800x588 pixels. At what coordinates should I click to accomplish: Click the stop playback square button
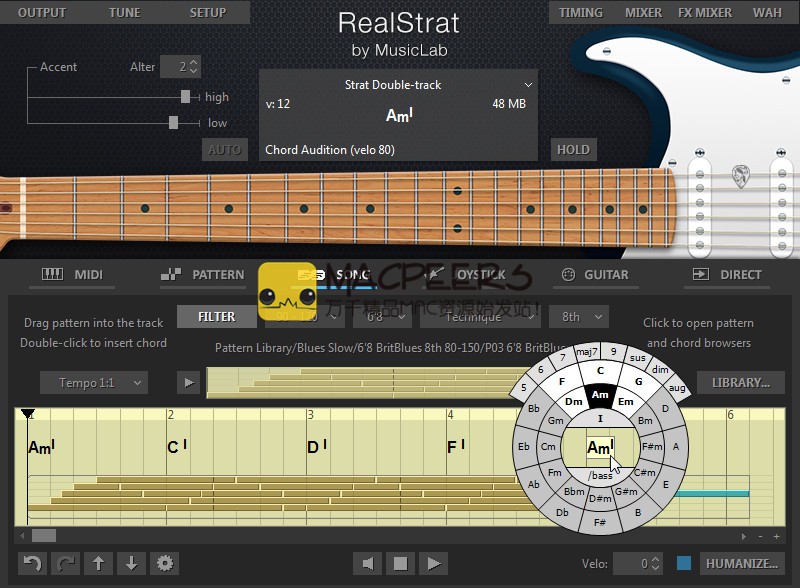point(400,563)
